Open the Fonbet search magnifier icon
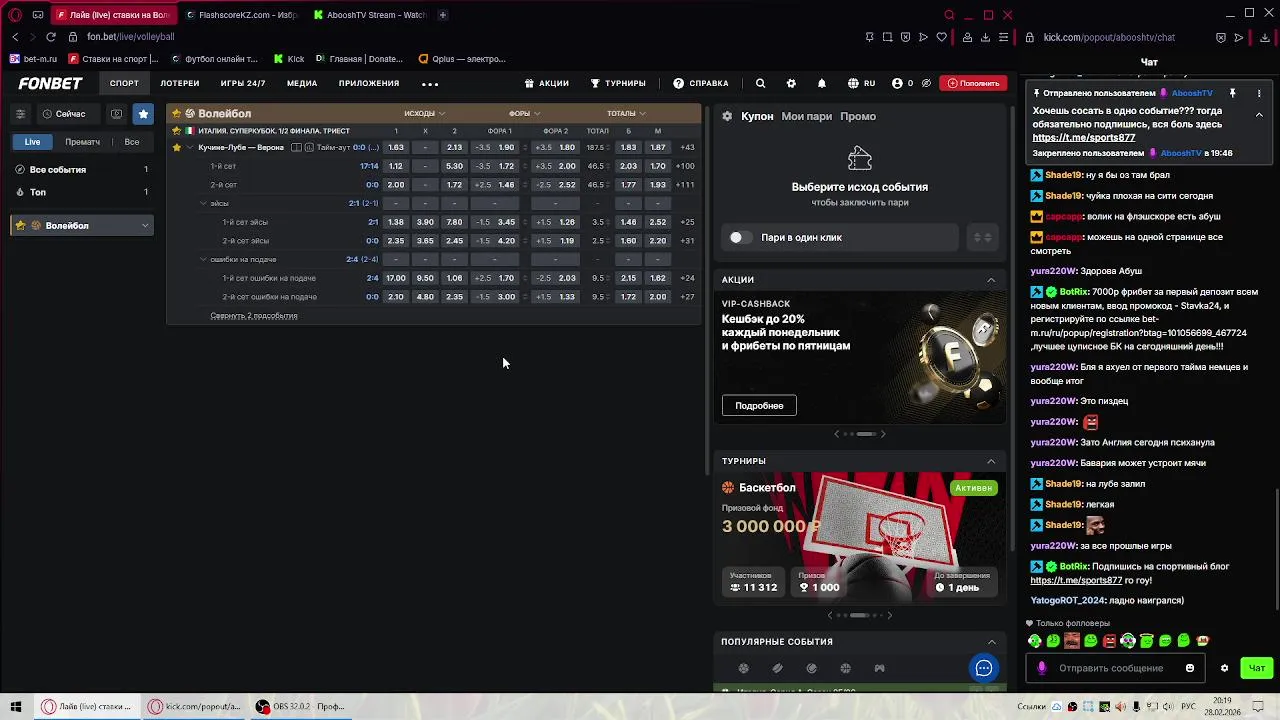 coord(760,83)
